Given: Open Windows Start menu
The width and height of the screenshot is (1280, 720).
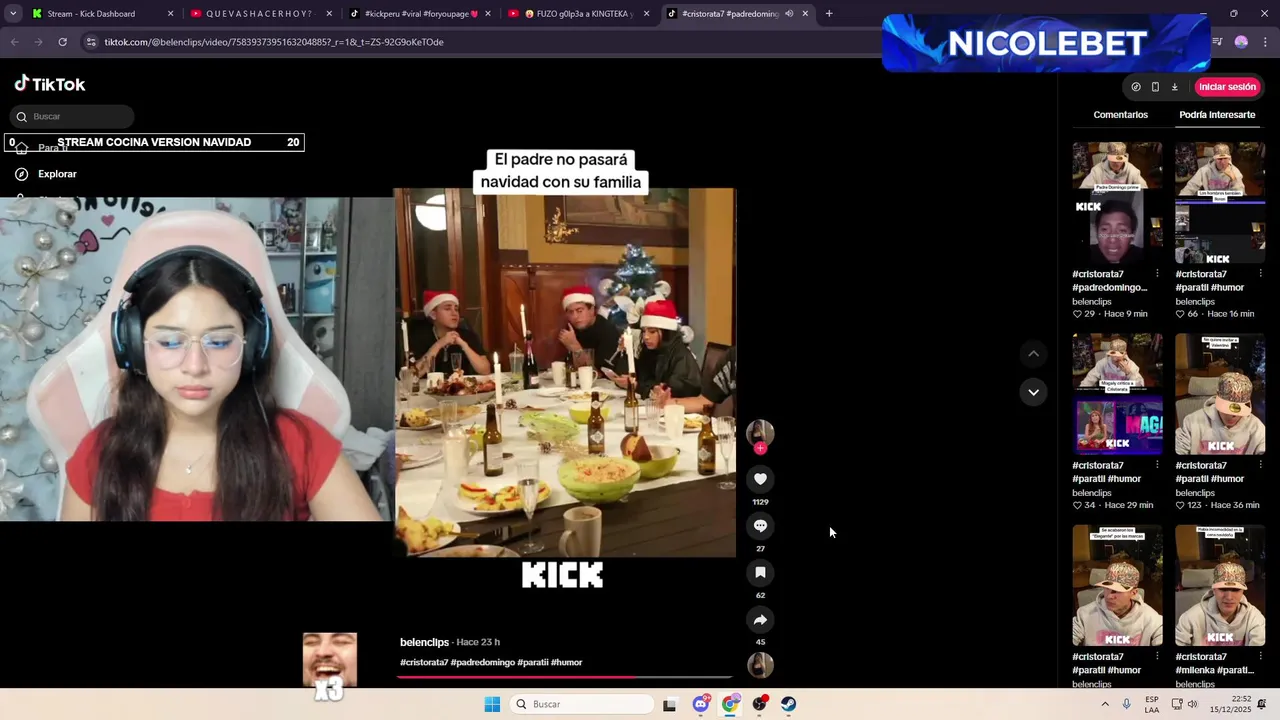Looking at the screenshot, I should (x=492, y=704).
